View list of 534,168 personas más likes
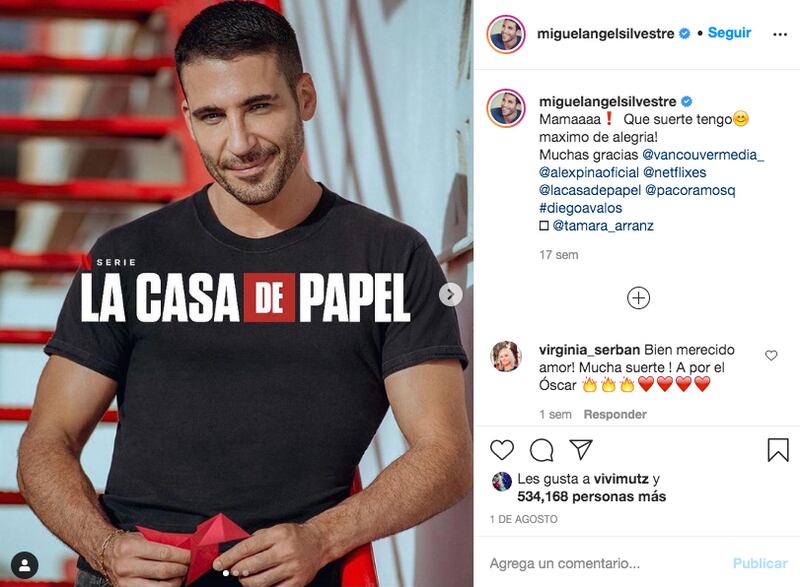 click(591, 496)
